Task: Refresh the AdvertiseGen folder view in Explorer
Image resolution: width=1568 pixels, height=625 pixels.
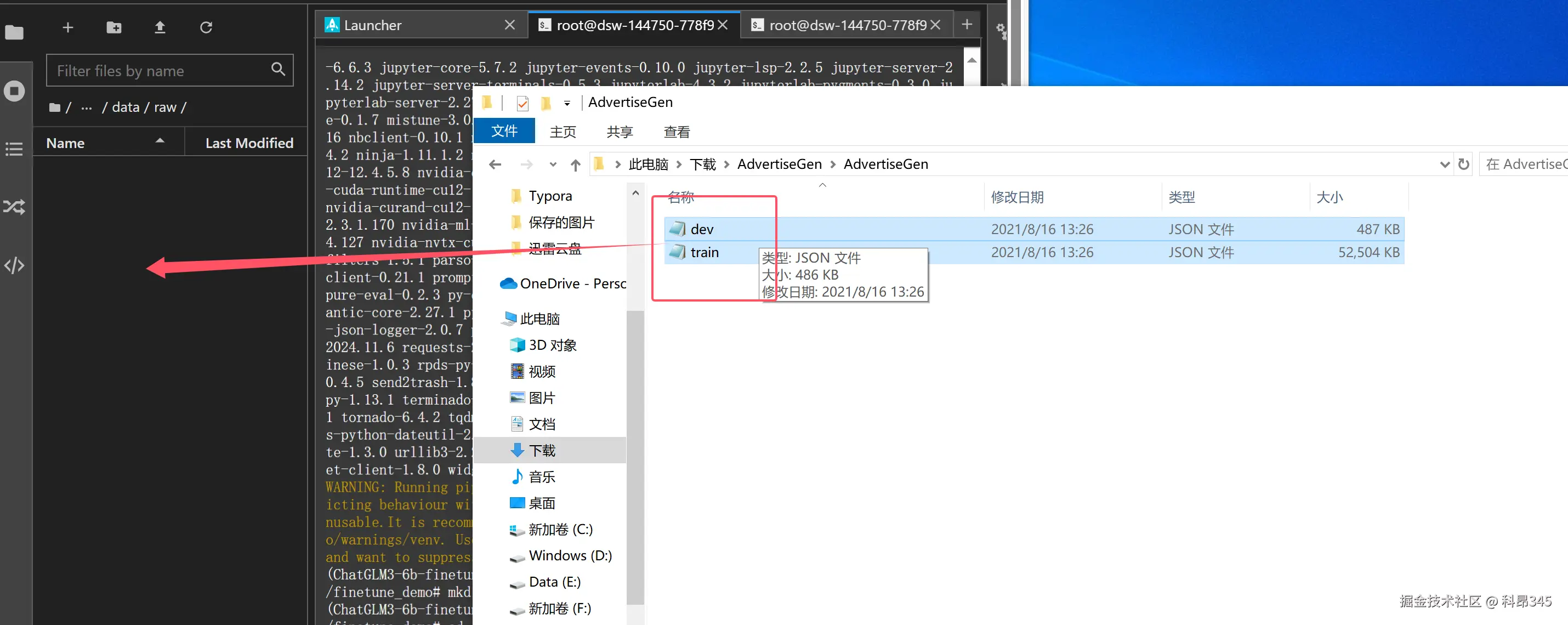Action: tap(1464, 164)
